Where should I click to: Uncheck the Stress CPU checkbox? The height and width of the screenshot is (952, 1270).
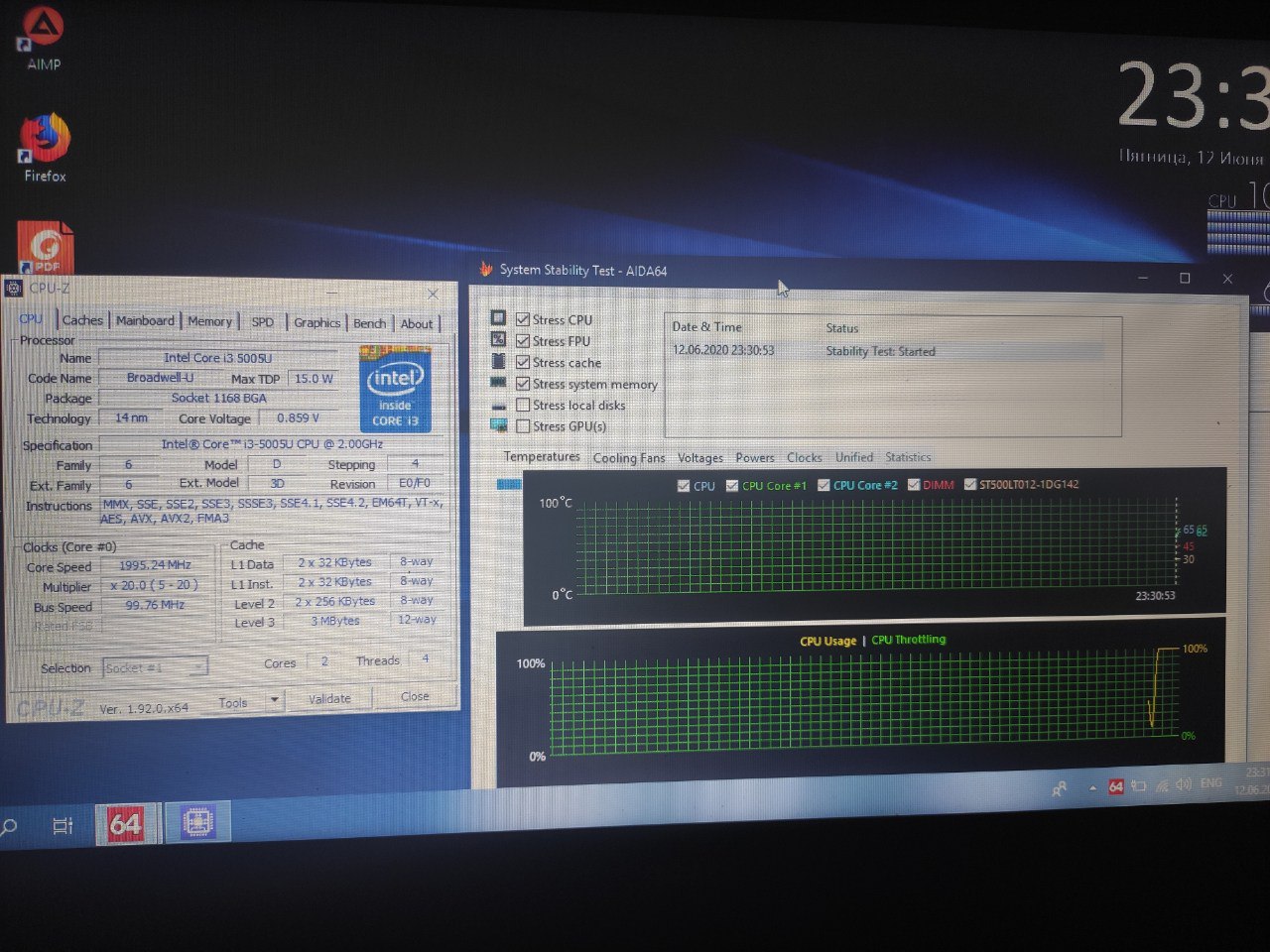523,319
